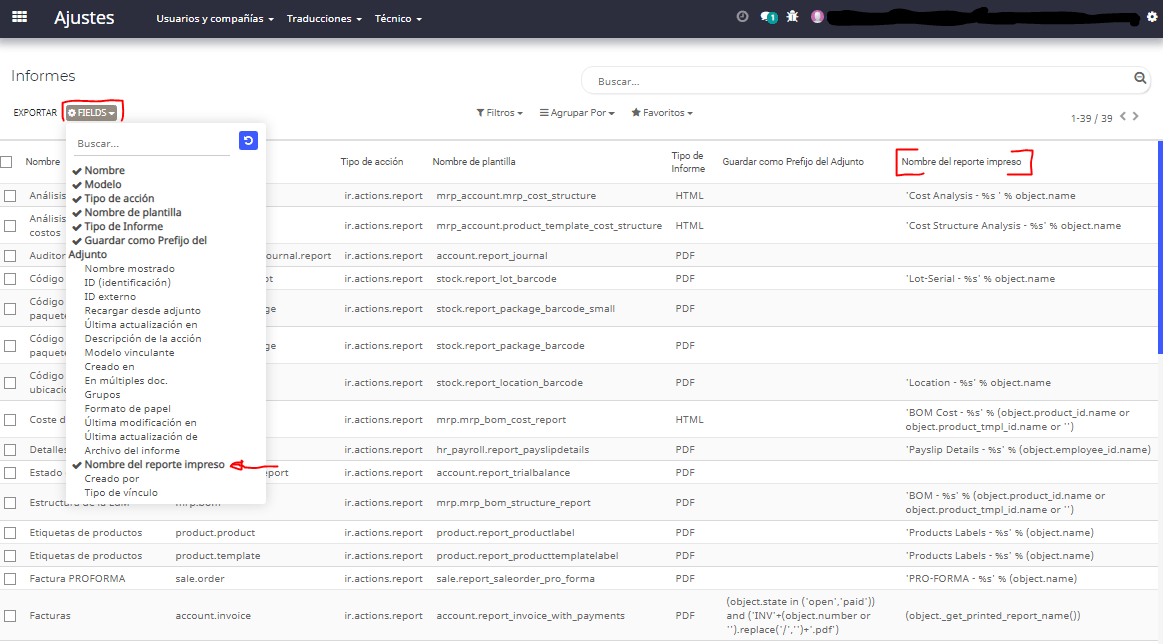Click the EXPORTAR button
The width and height of the screenshot is (1163, 644).
pos(35,113)
